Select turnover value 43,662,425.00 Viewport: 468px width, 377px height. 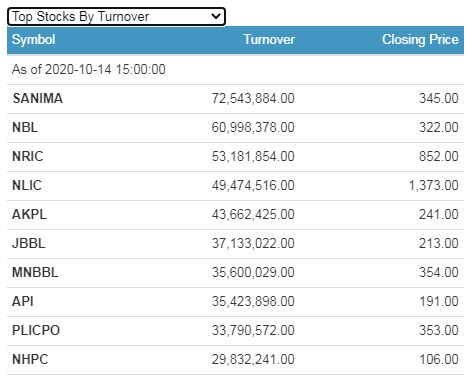pos(253,214)
